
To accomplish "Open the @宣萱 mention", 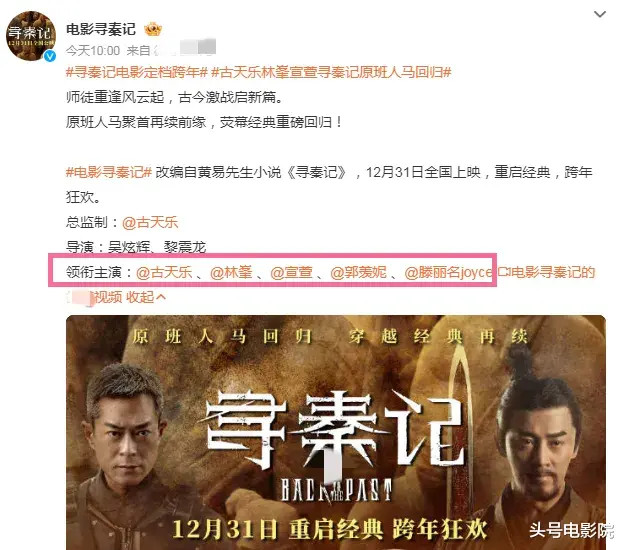I will pyautogui.click(x=291, y=272).
